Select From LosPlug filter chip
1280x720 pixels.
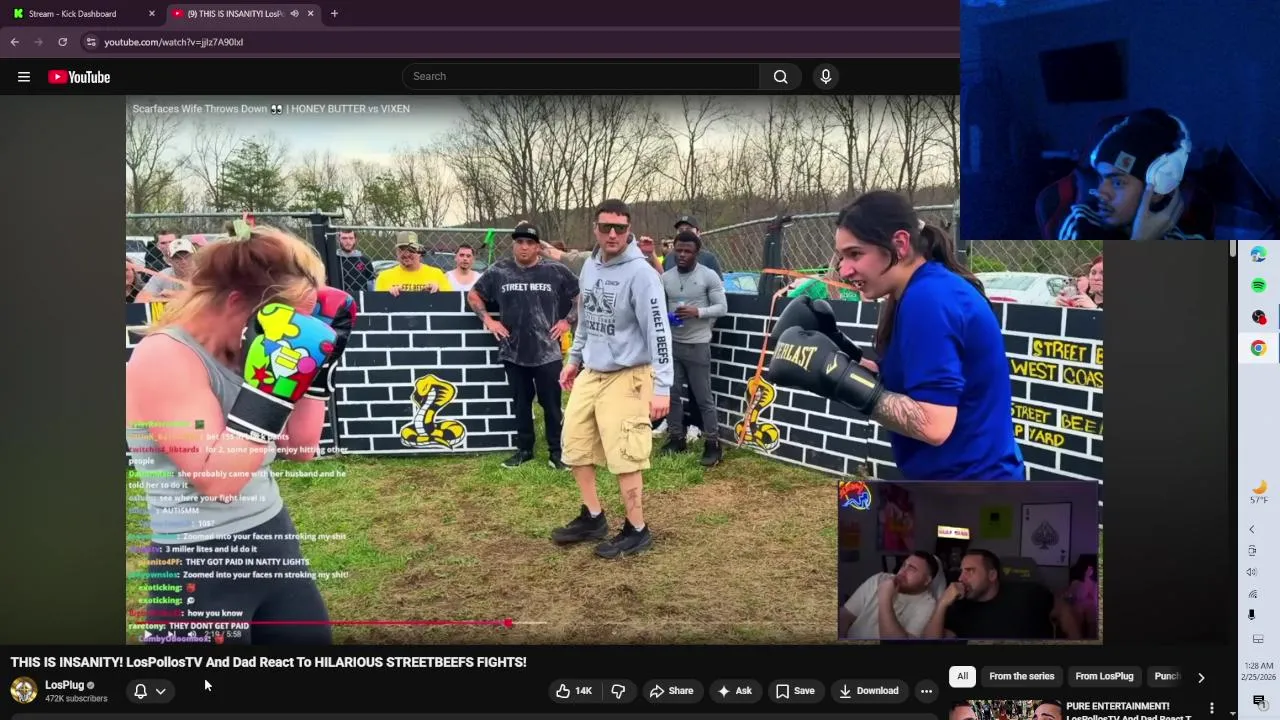[x=1104, y=676]
